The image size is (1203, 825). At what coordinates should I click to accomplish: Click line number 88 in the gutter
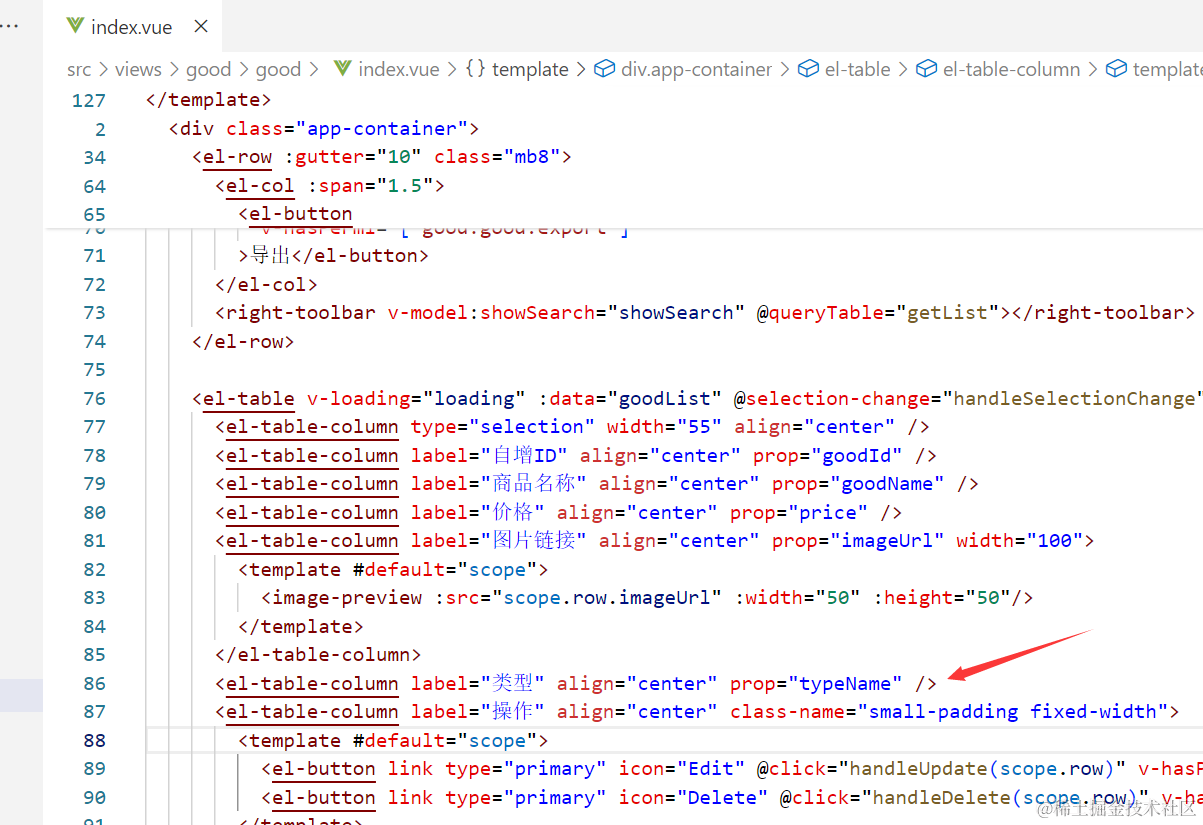pyautogui.click(x=95, y=741)
